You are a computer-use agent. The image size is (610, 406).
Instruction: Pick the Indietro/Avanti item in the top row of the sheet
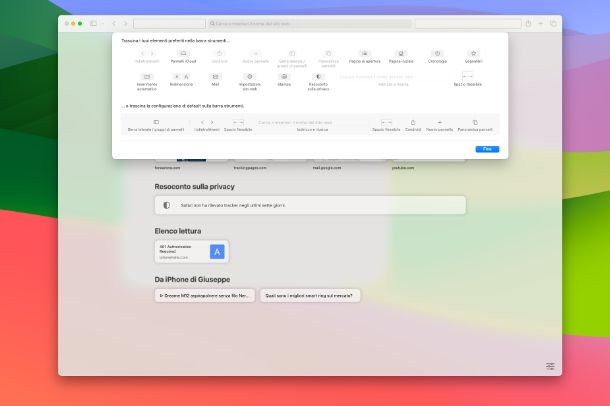click(x=147, y=57)
